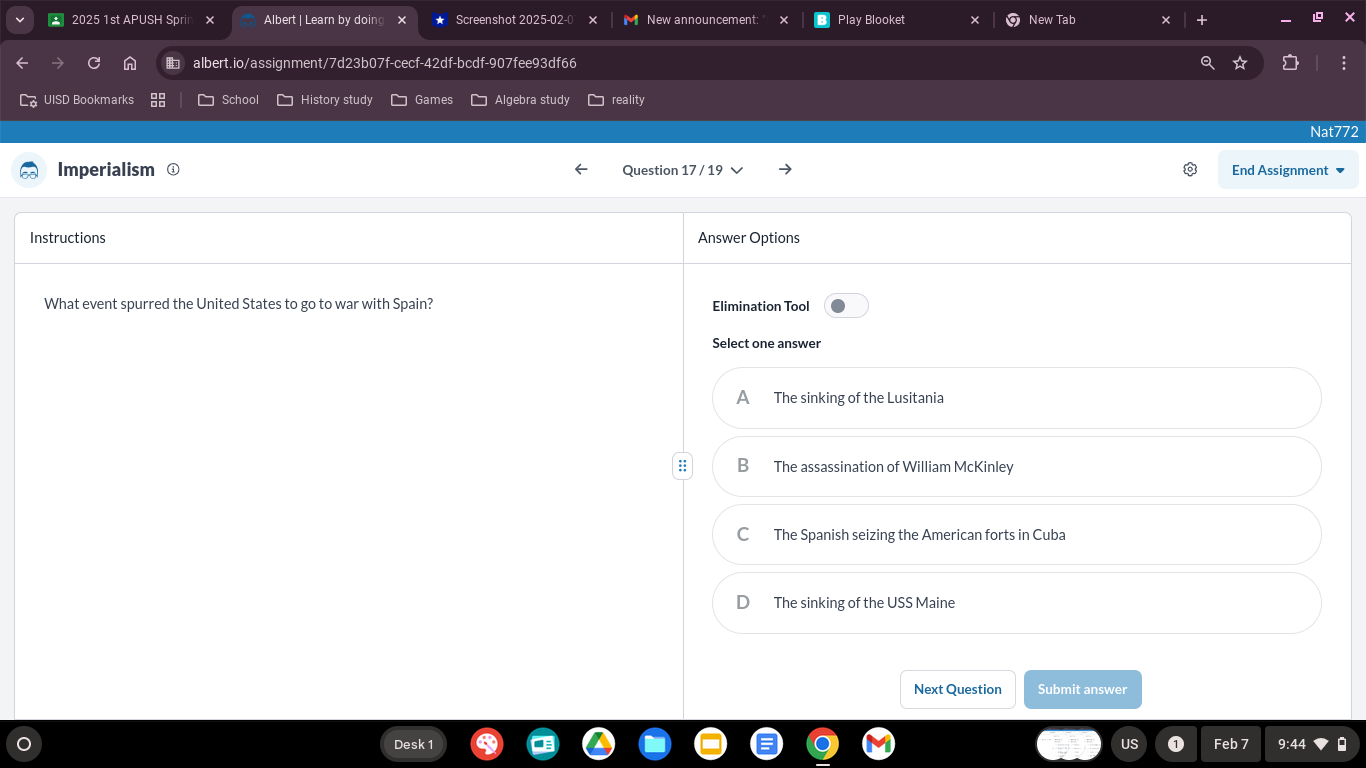Launch the red paint palette app
This screenshot has width=1366, height=768.
[487, 744]
